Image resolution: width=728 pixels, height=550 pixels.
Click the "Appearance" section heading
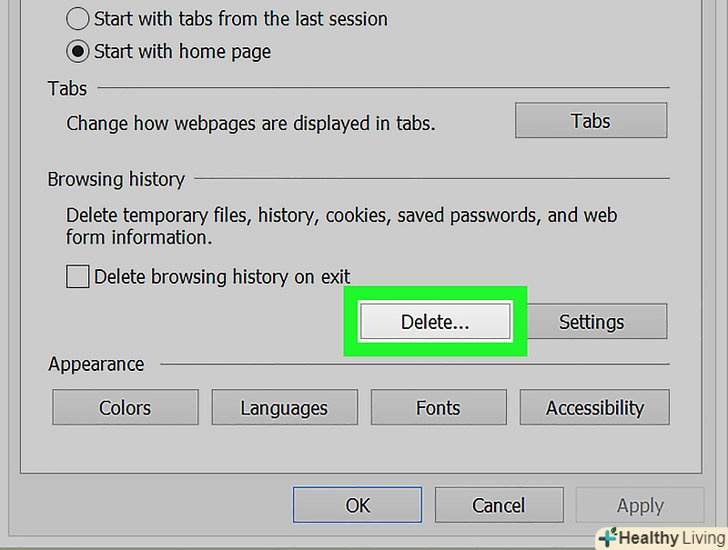[96, 364]
